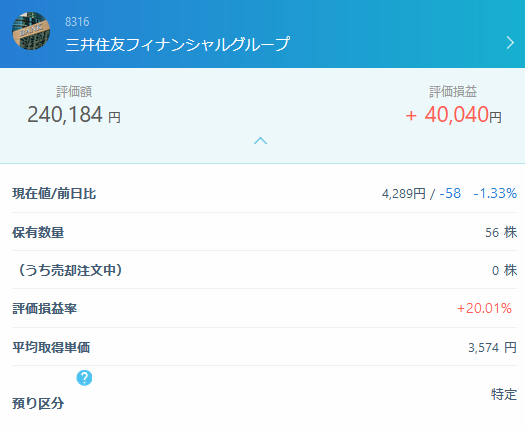This screenshot has width=525, height=430.
Task: Click the 平均取得単価 row label
Action: (x=51, y=347)
